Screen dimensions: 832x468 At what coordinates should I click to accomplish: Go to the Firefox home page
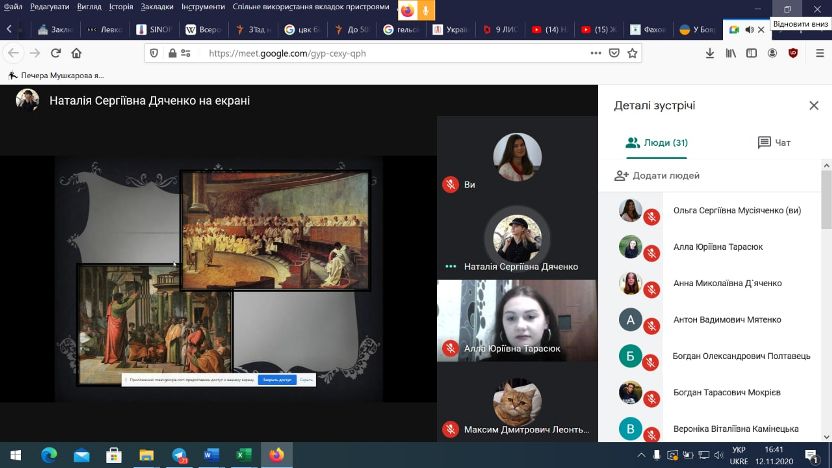click(x=76, y=53)
